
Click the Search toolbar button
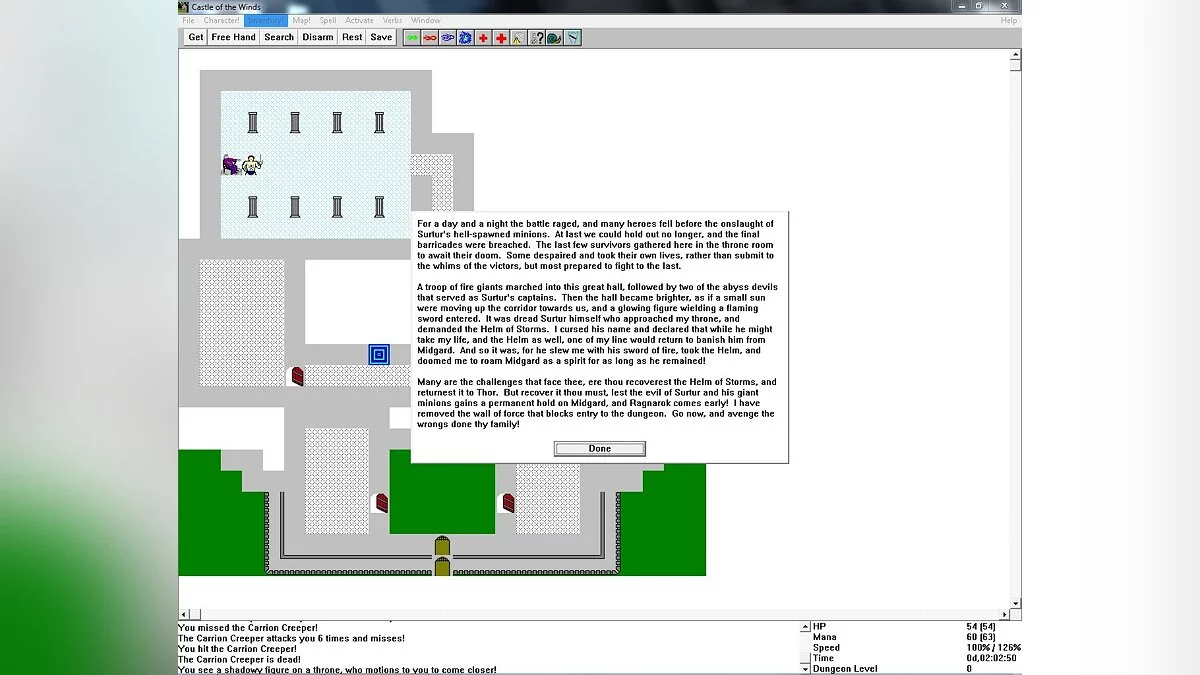tap(279, 37)
